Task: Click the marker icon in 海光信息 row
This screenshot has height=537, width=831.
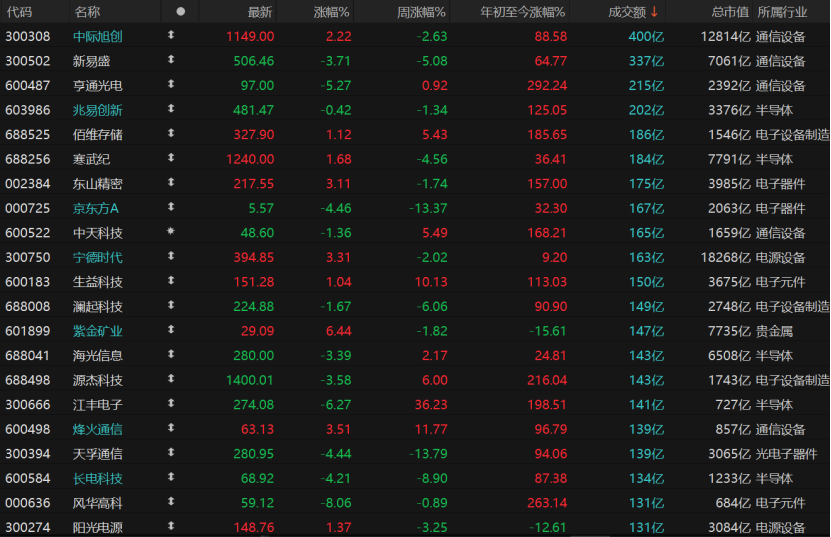Action: pyautogui.click(x=171, y=354)
